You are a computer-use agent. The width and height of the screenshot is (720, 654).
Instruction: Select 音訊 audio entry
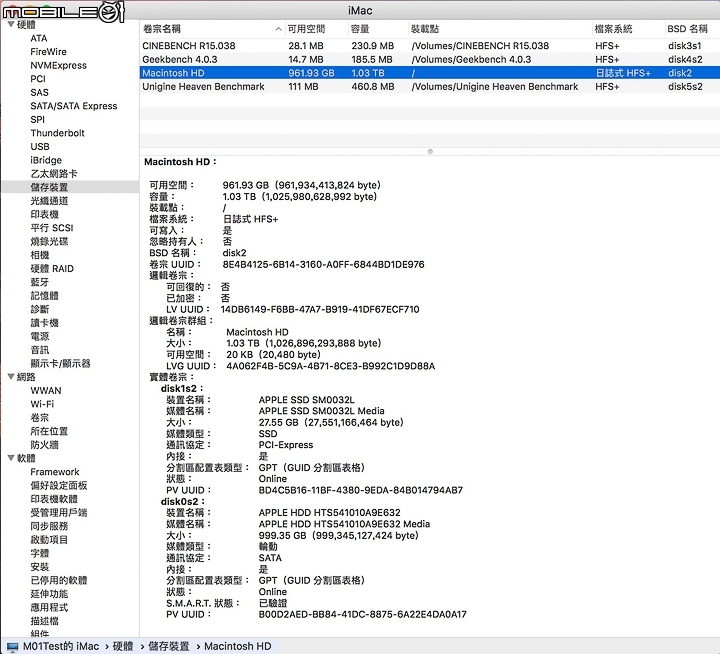[39, 350]
